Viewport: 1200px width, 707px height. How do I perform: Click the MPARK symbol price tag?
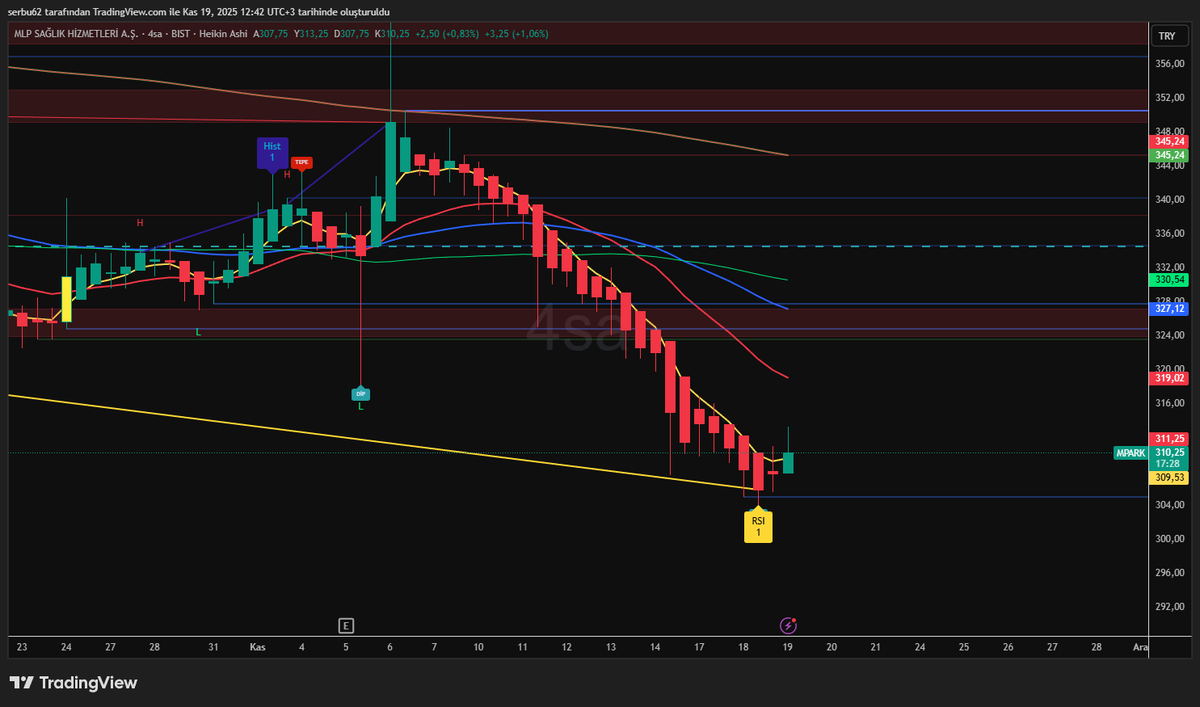1131,453
